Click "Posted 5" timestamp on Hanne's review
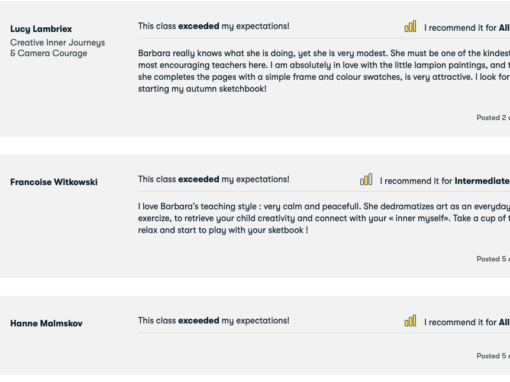This screenshot has height=382, width=510. 493,356
